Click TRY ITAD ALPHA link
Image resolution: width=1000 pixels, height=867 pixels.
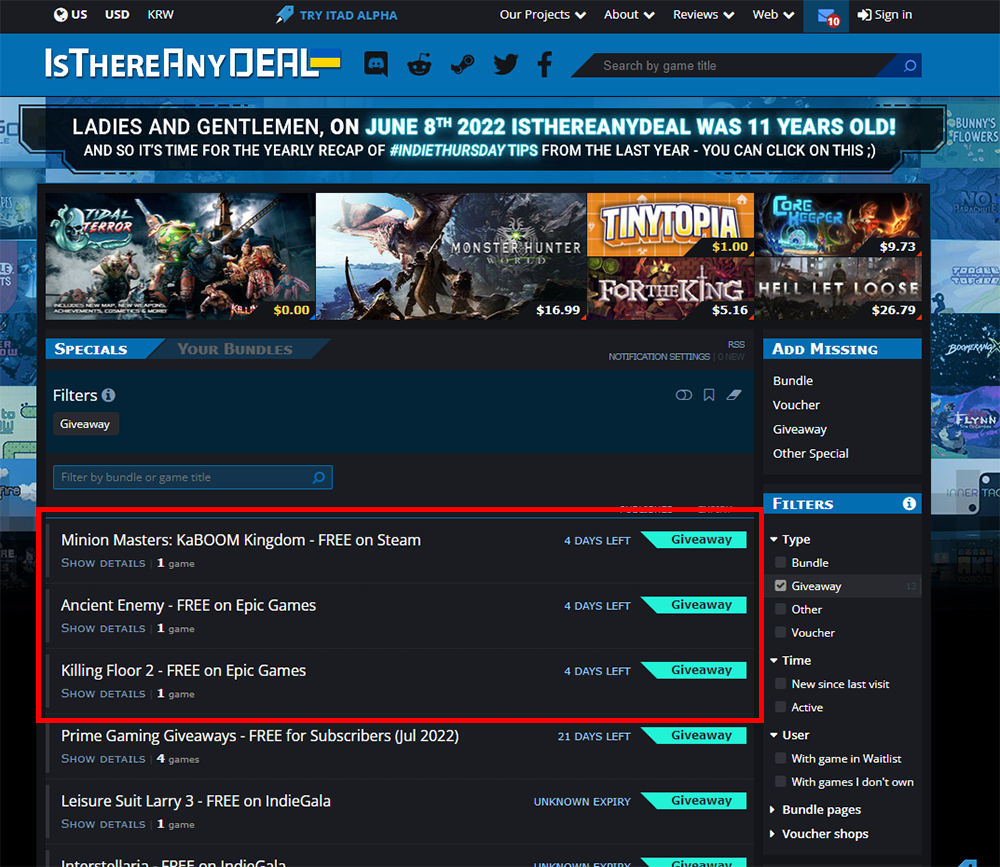tap(348, 15)
